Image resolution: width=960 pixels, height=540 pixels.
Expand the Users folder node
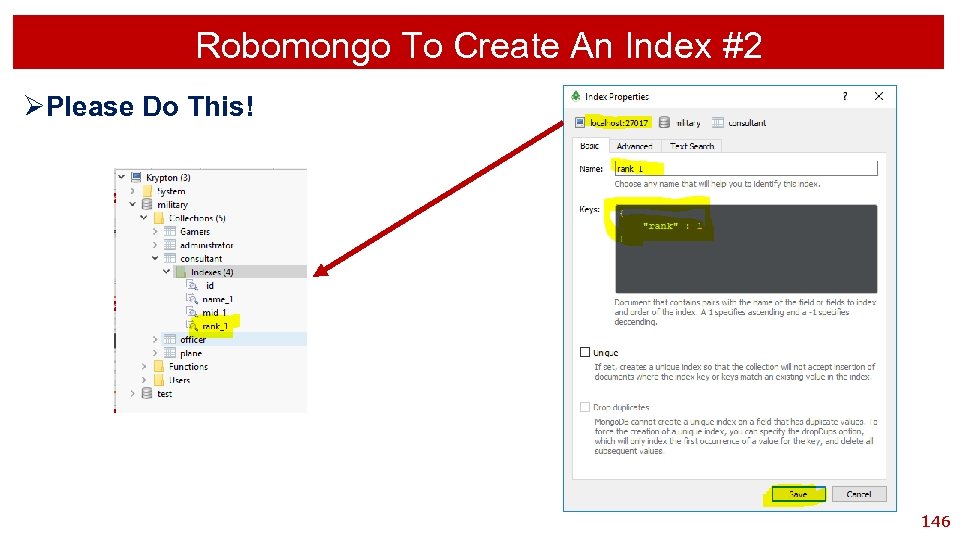tap(144, 380)
